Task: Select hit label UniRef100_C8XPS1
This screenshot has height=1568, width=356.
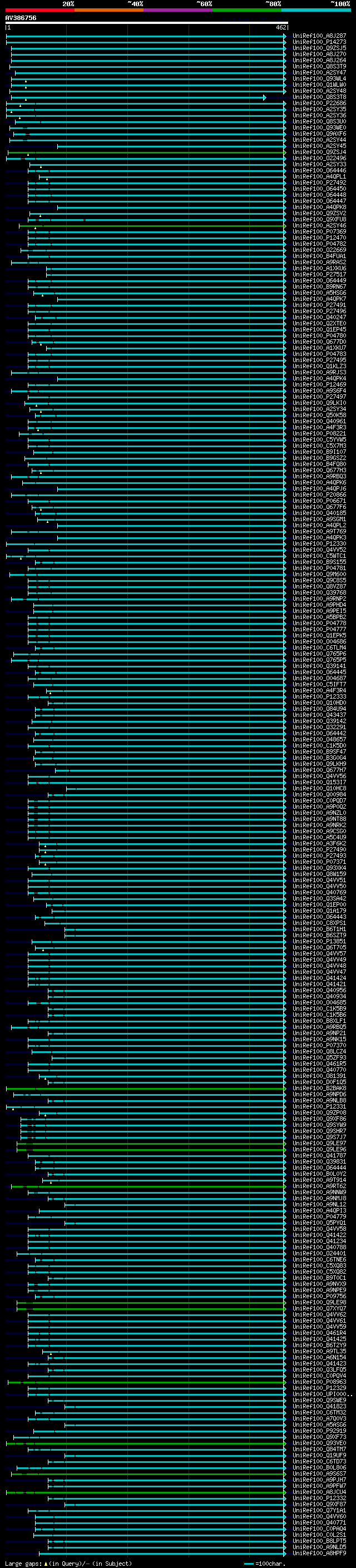Action: (319, 923)
